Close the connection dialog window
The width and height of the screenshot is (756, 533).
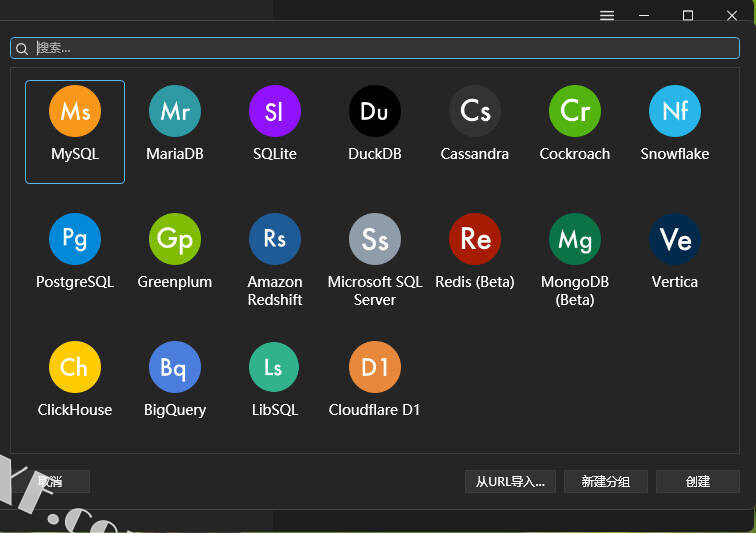point(732,15)
